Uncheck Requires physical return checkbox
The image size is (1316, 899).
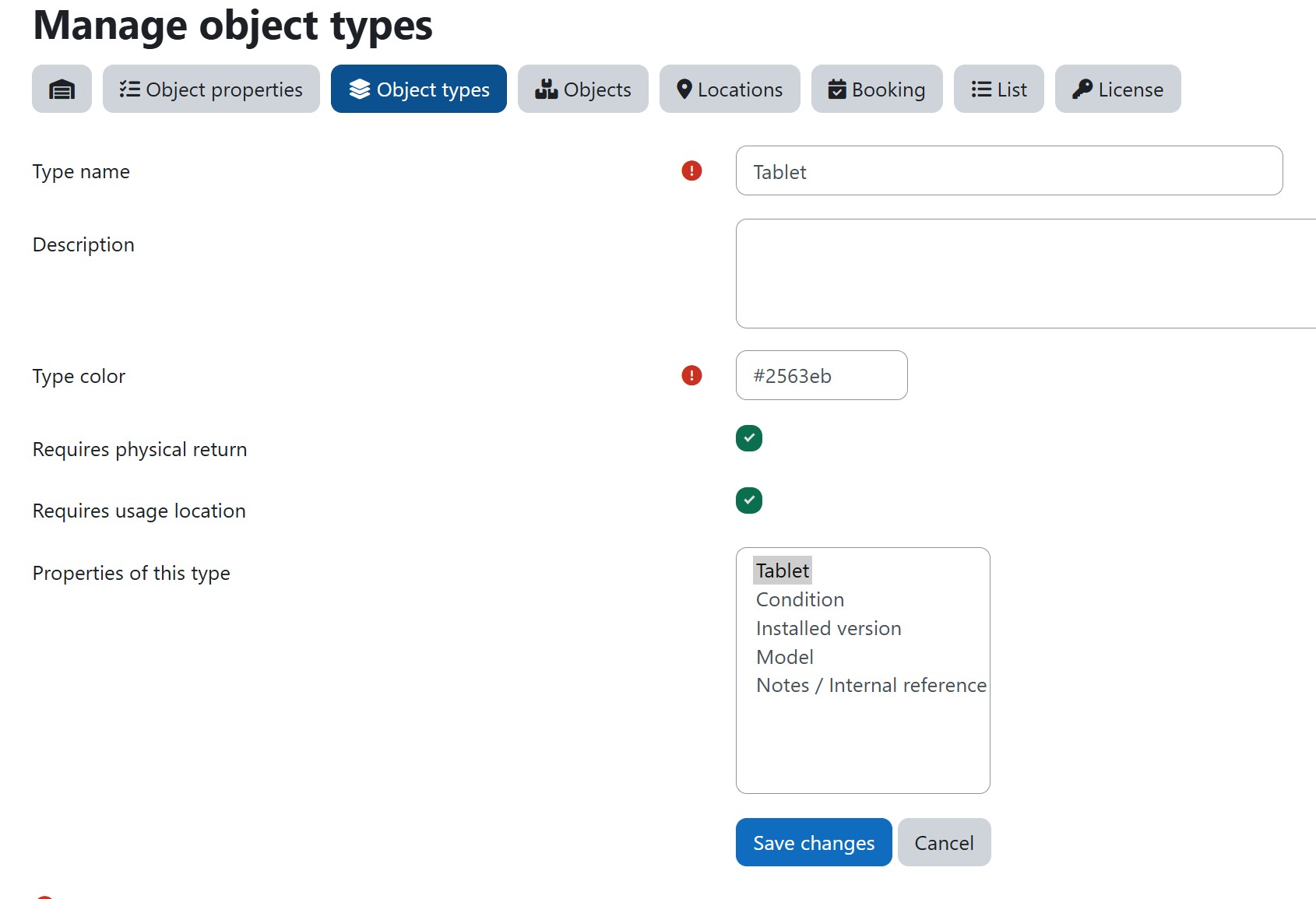749,438
